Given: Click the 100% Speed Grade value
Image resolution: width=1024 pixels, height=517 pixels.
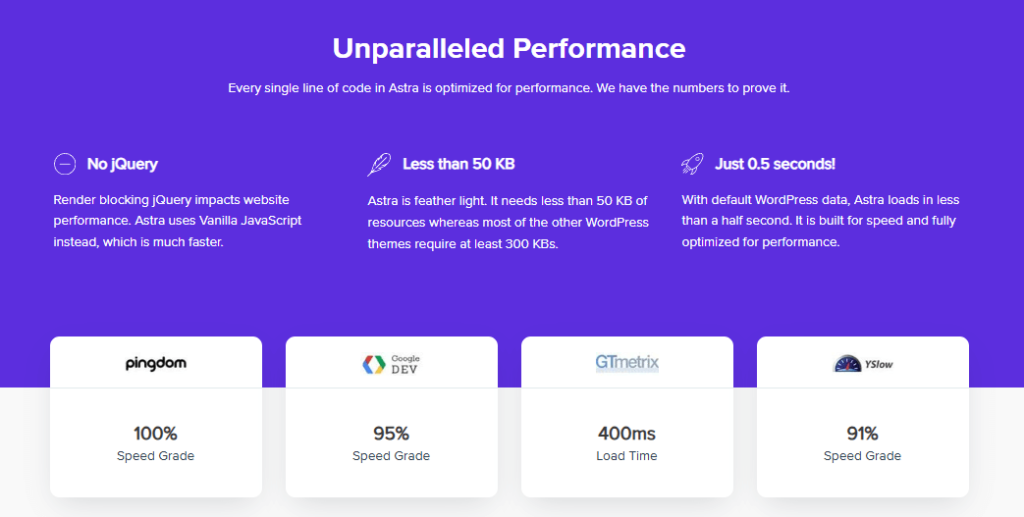Looking at the screenshot, I should [x=155, y=433].
